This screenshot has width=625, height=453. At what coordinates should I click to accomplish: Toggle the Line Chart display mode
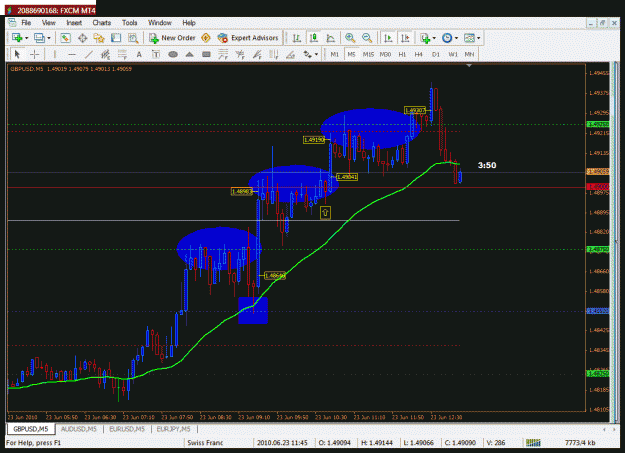(x=330, y=38)
